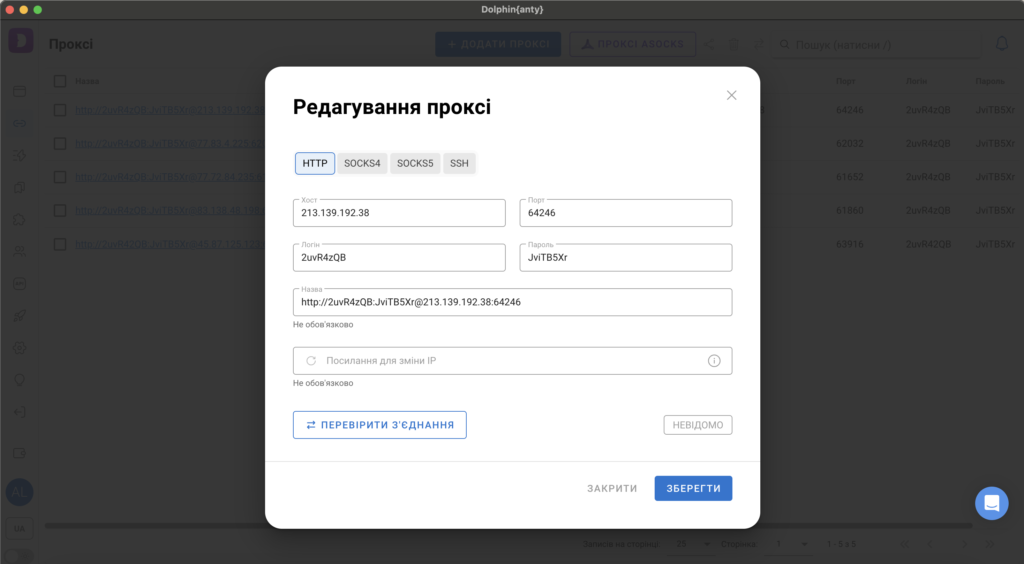Click Перевірити з'єднання button
This screenshot has width=1024, height=564.
(x=380, y=425)
